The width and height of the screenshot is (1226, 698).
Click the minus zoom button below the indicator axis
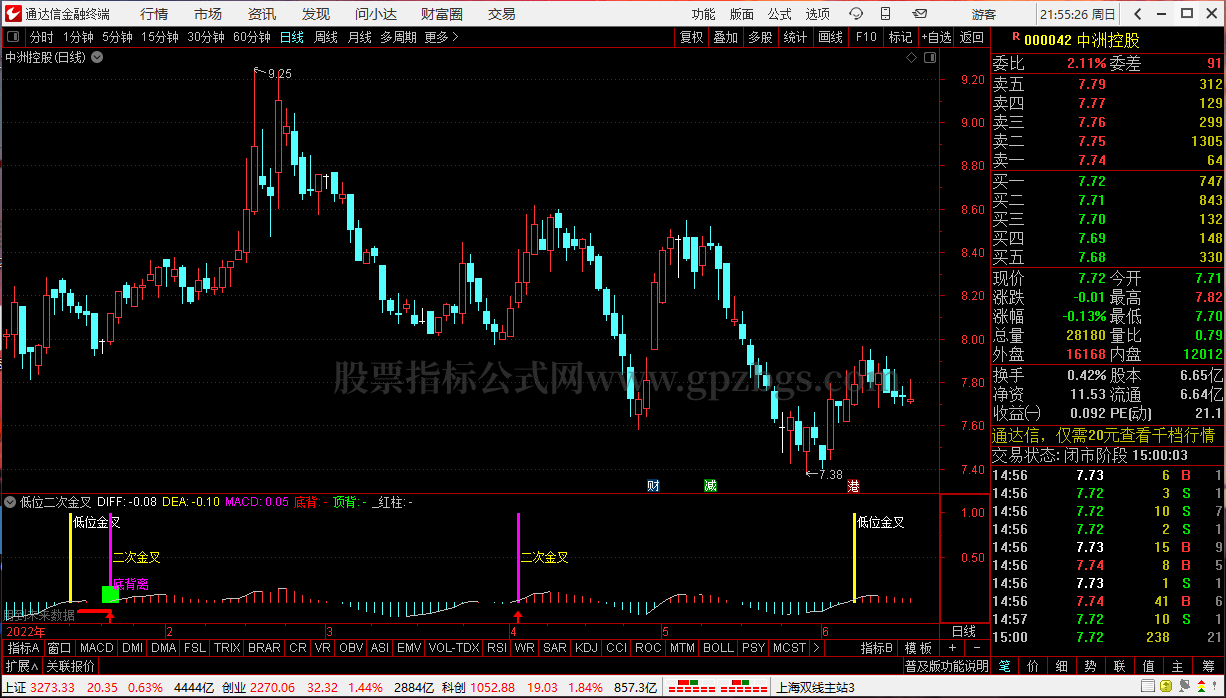tap(976, 648)
